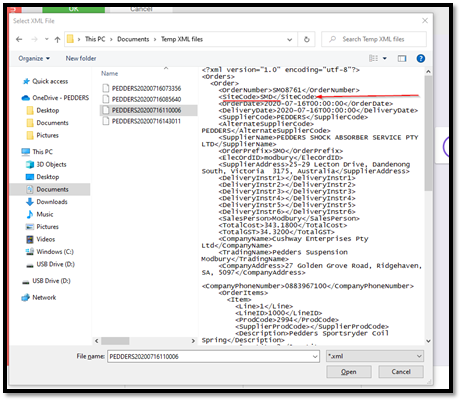
Task: Select Documents in the address breadcrumb
Action: pyautogui.click(x=133, y=39)
